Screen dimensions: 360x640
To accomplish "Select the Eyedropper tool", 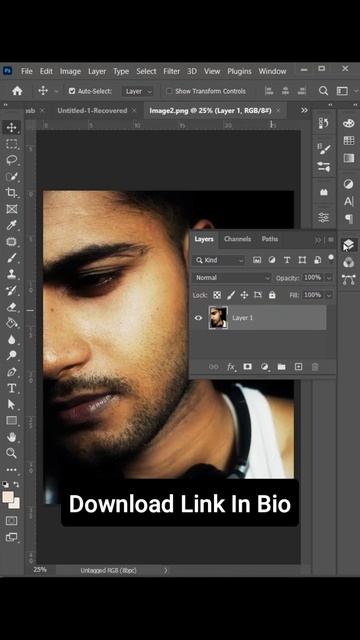I will coord(11,225).
